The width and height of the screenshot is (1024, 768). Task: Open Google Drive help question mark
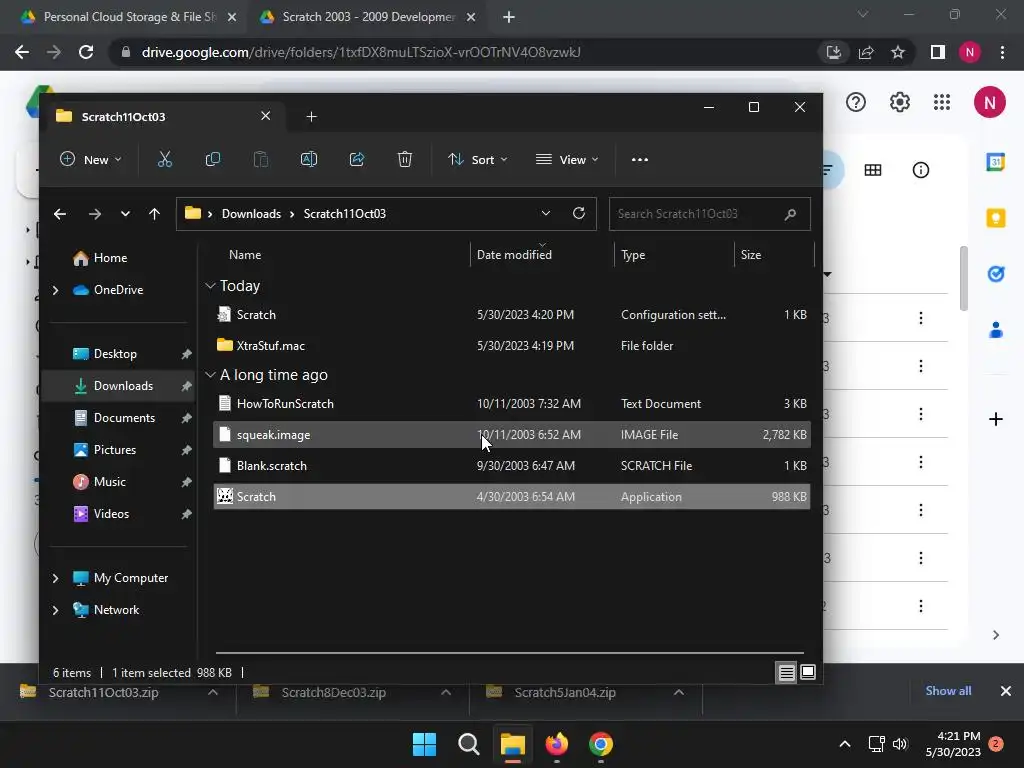[856, 103]
